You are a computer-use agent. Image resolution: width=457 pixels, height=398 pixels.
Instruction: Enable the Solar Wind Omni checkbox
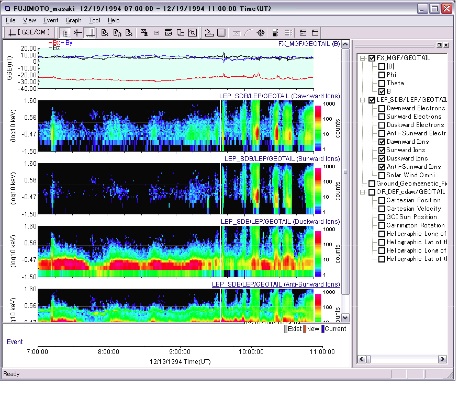click(382, 175)
